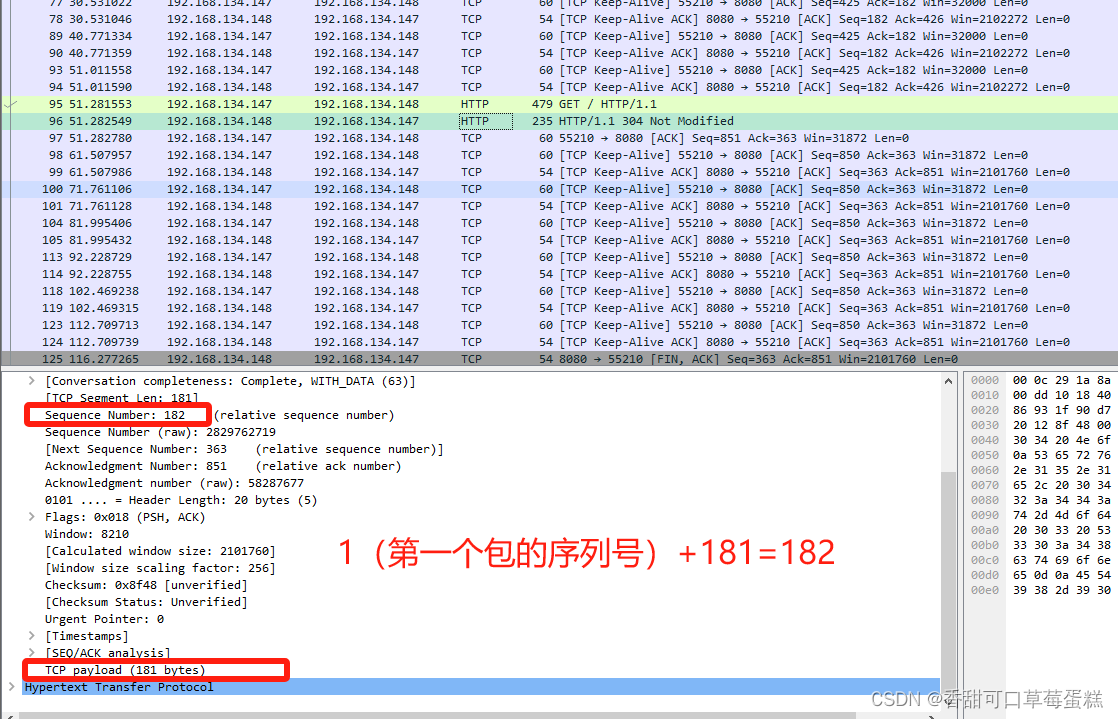Expand the [SEQ/ACK analysis] section

[x=31, y=653]
